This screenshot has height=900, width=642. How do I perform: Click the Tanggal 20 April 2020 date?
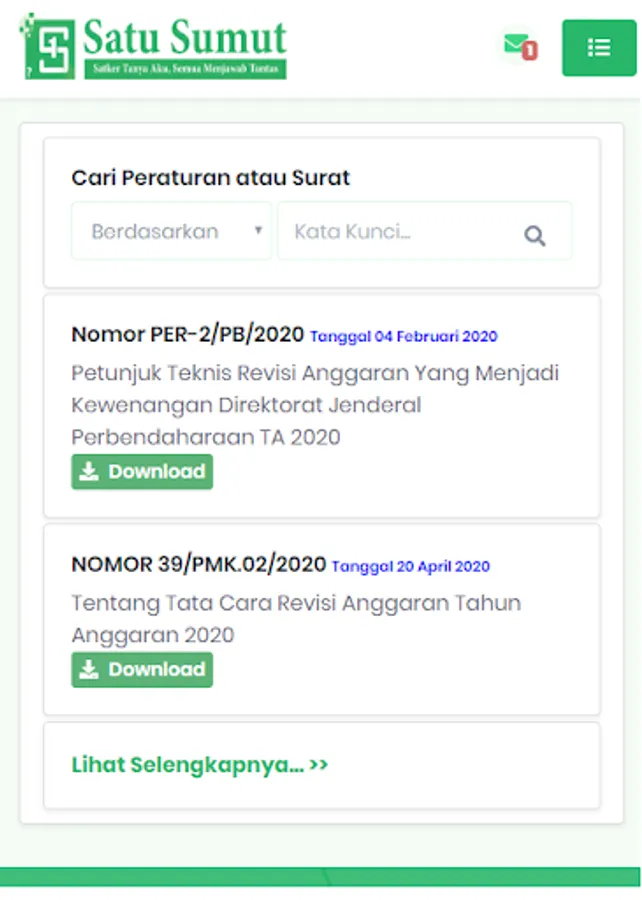click(410, 567)
